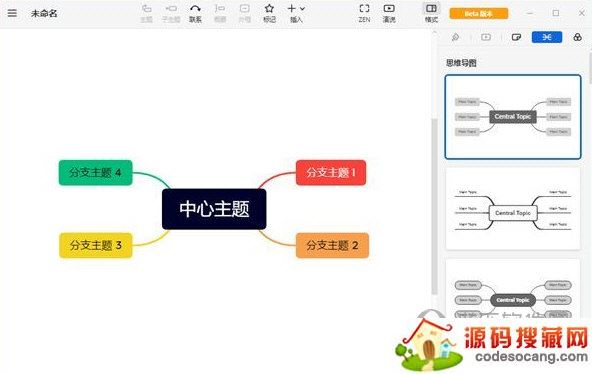Toggle the 格式 format panel

pyautogui.click(x=431, y=13)
